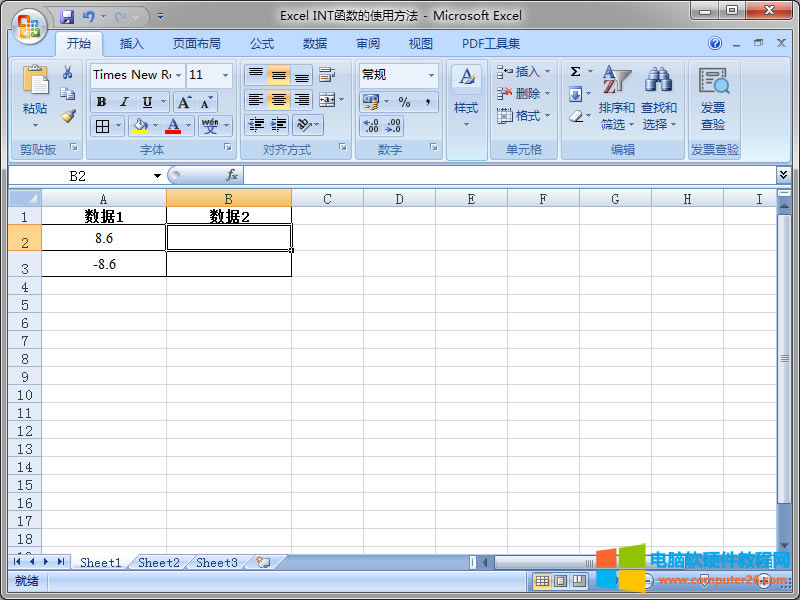Toggle bold formatting with the B button
Viewport: 800px width, 600px height.
[100, 100]
